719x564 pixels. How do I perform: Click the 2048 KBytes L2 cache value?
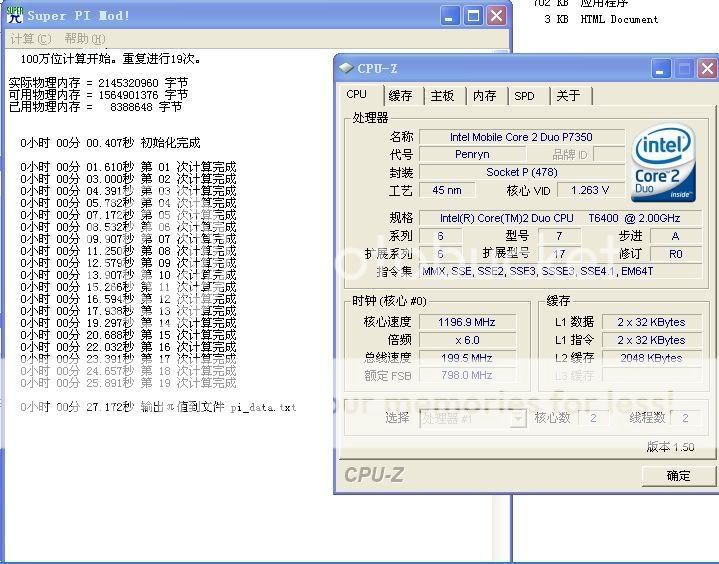(651, 358)
